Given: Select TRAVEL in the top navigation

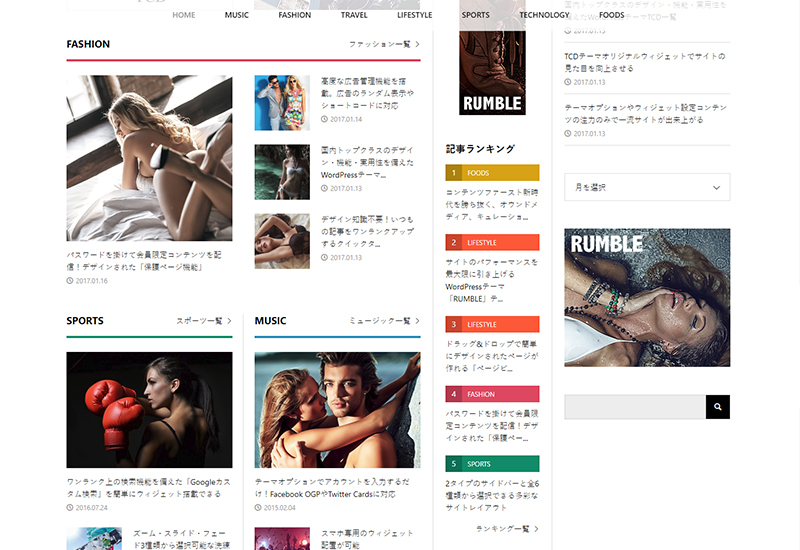Looking at the screenshot, I should [x=354, y=15].
